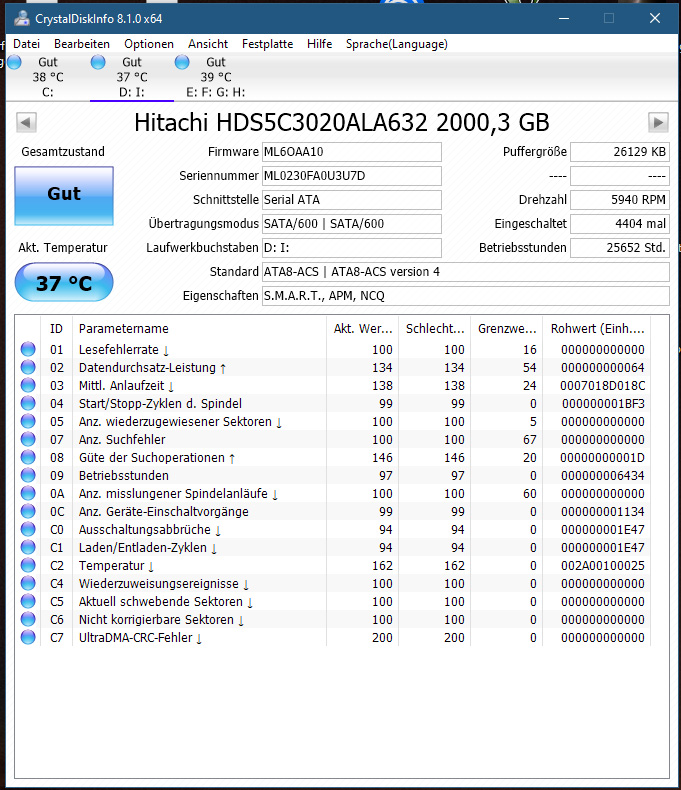This screenshot has height=790, width=681.
Task: Click the Standard field ATA8-ACS
Action: [465, 272]
